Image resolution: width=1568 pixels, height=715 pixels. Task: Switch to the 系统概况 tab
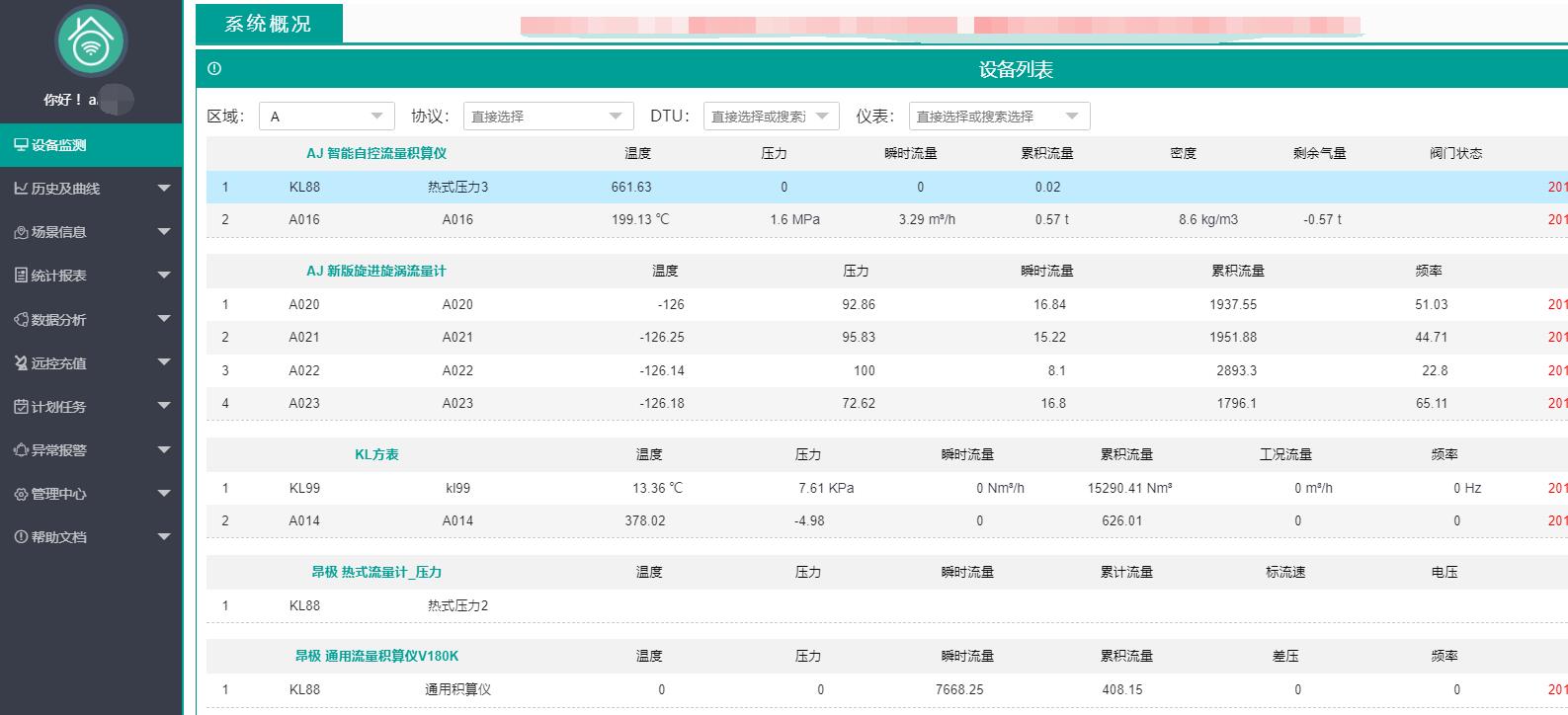click(269, 24)
